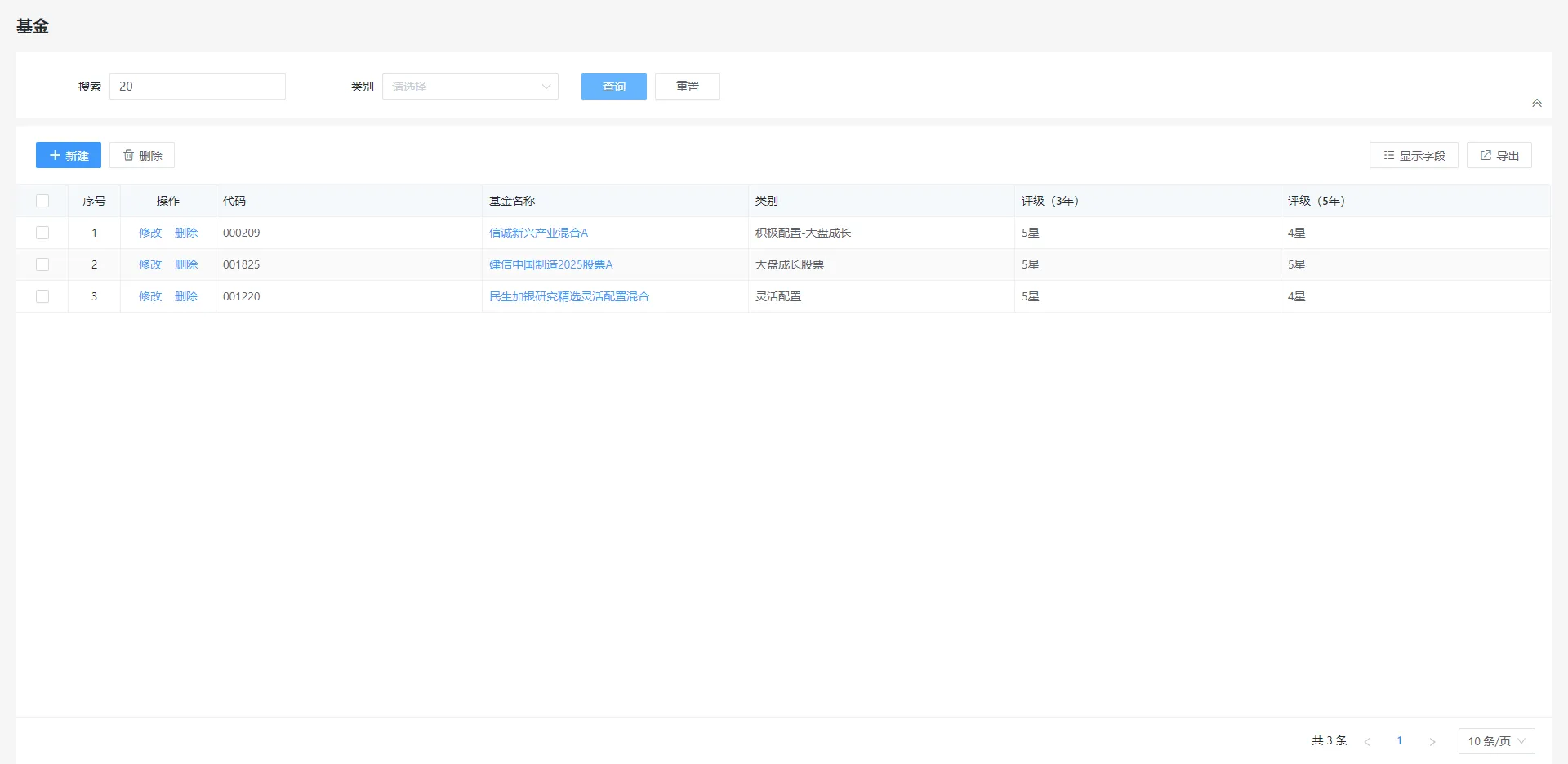Select the checkbox for row 2 fund 001825
This screenshot has width=1568, height=764.
[x=42, y=264]
